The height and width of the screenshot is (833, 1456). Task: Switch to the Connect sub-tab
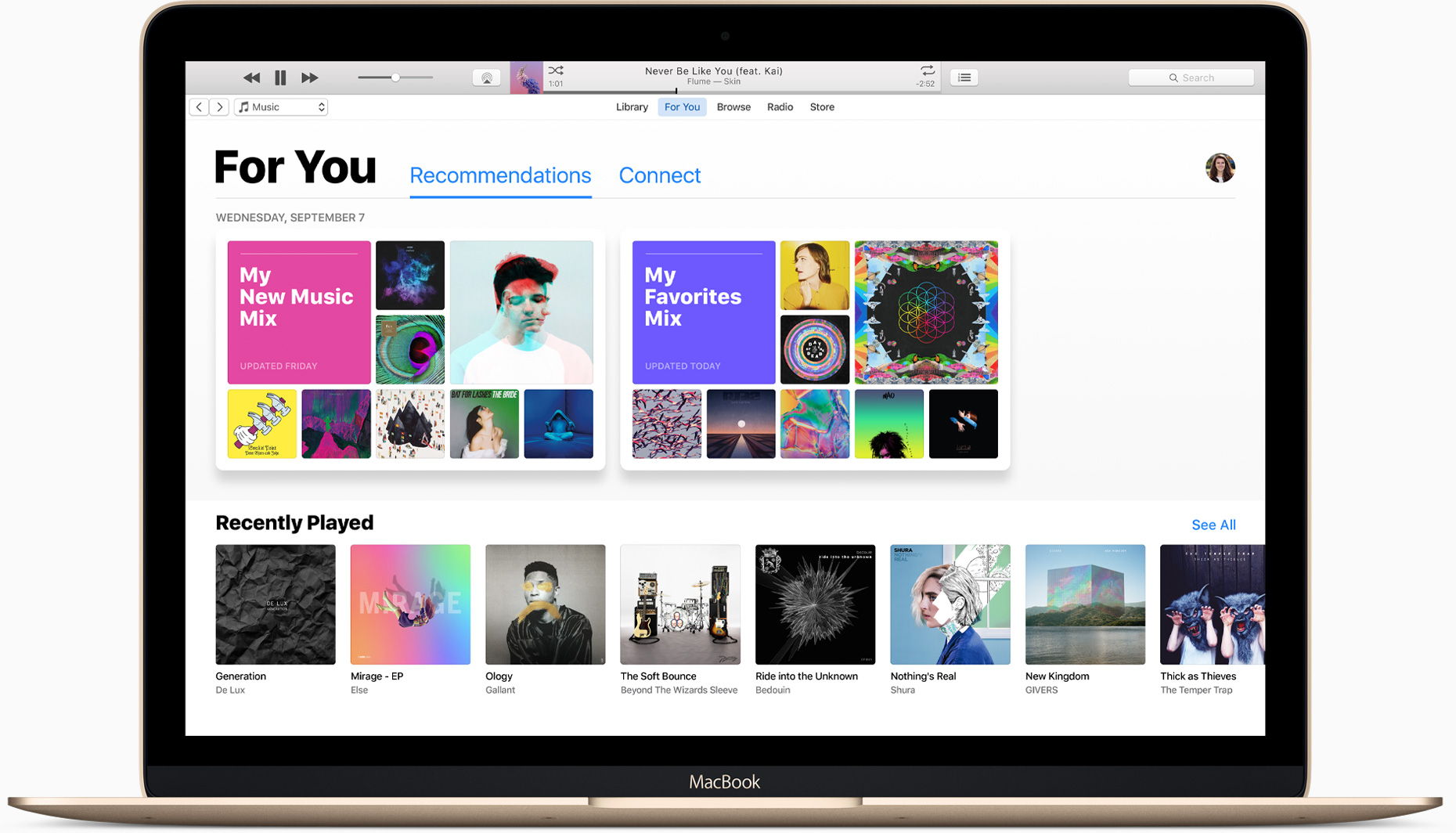(660, 175)
